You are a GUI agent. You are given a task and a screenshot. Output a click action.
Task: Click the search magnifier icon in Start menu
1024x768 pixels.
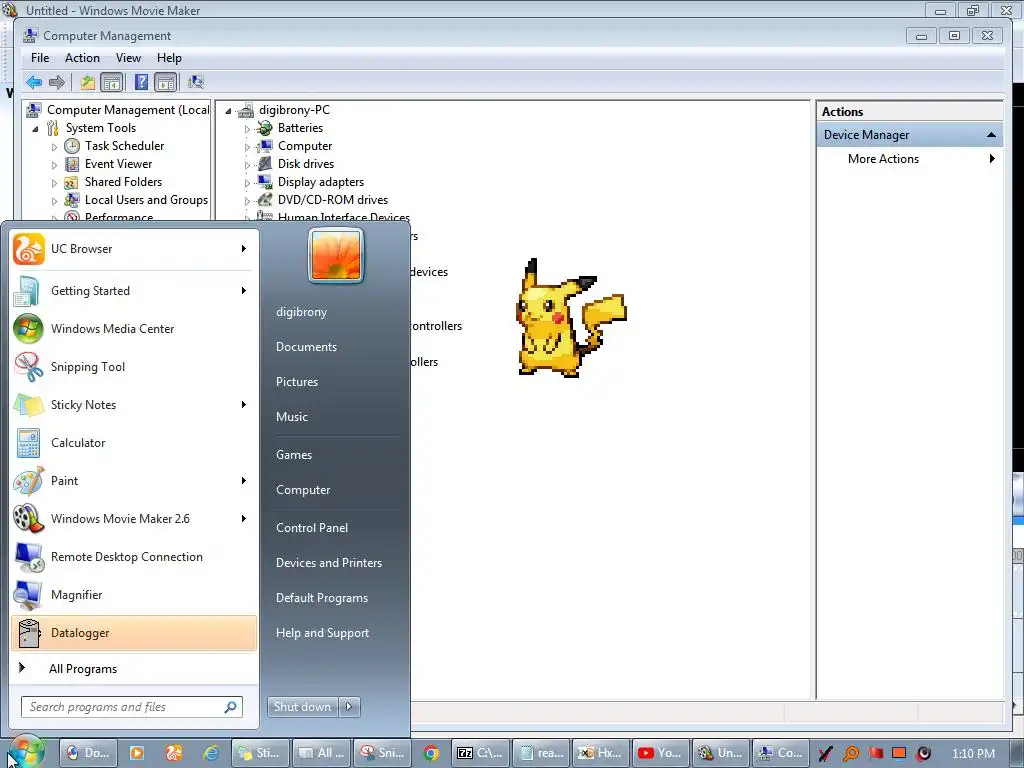(231, 707)
